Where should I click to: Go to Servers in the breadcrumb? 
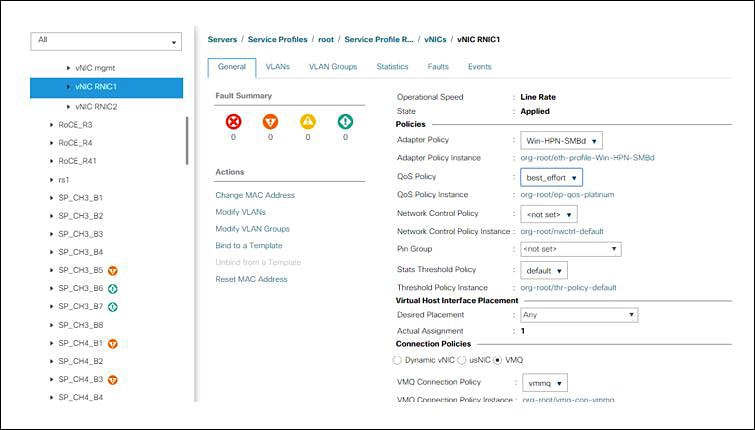[222, 39]
